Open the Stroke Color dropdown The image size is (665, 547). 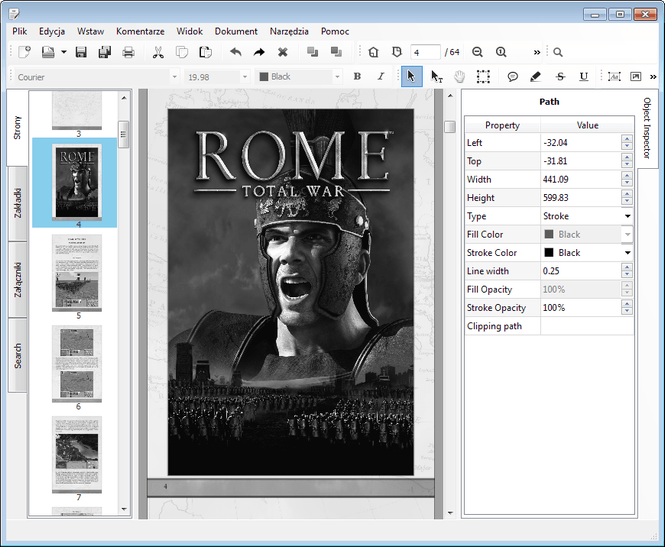click(627, 253)
